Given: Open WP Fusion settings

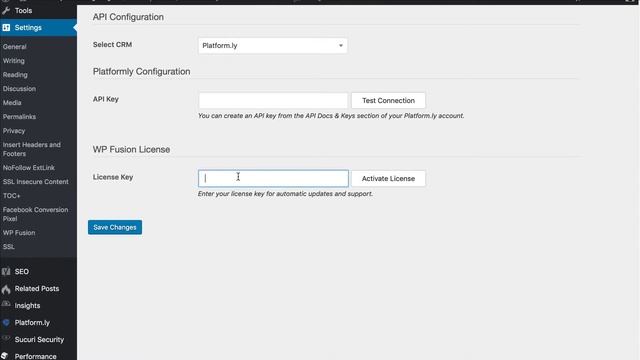Looking at the screenshot, I should click(x=19, y=233).
